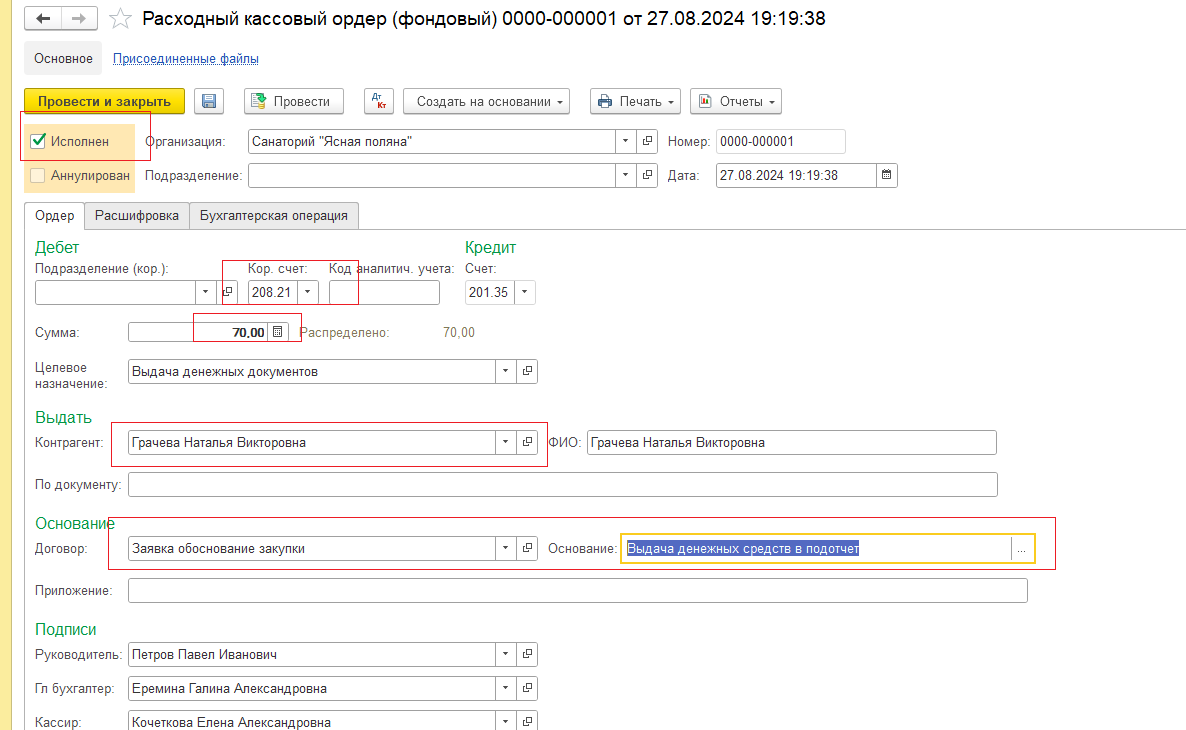Click into the Основание text field
Screen dimensions: 1186x730
pyautogui.click(x=816, y=548)
